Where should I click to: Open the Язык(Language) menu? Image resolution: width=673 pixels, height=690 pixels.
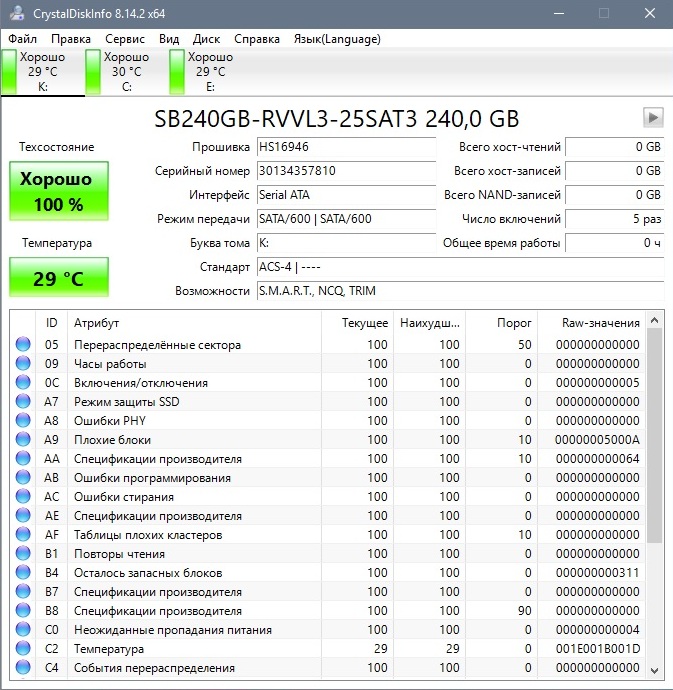tap(337, 39)
